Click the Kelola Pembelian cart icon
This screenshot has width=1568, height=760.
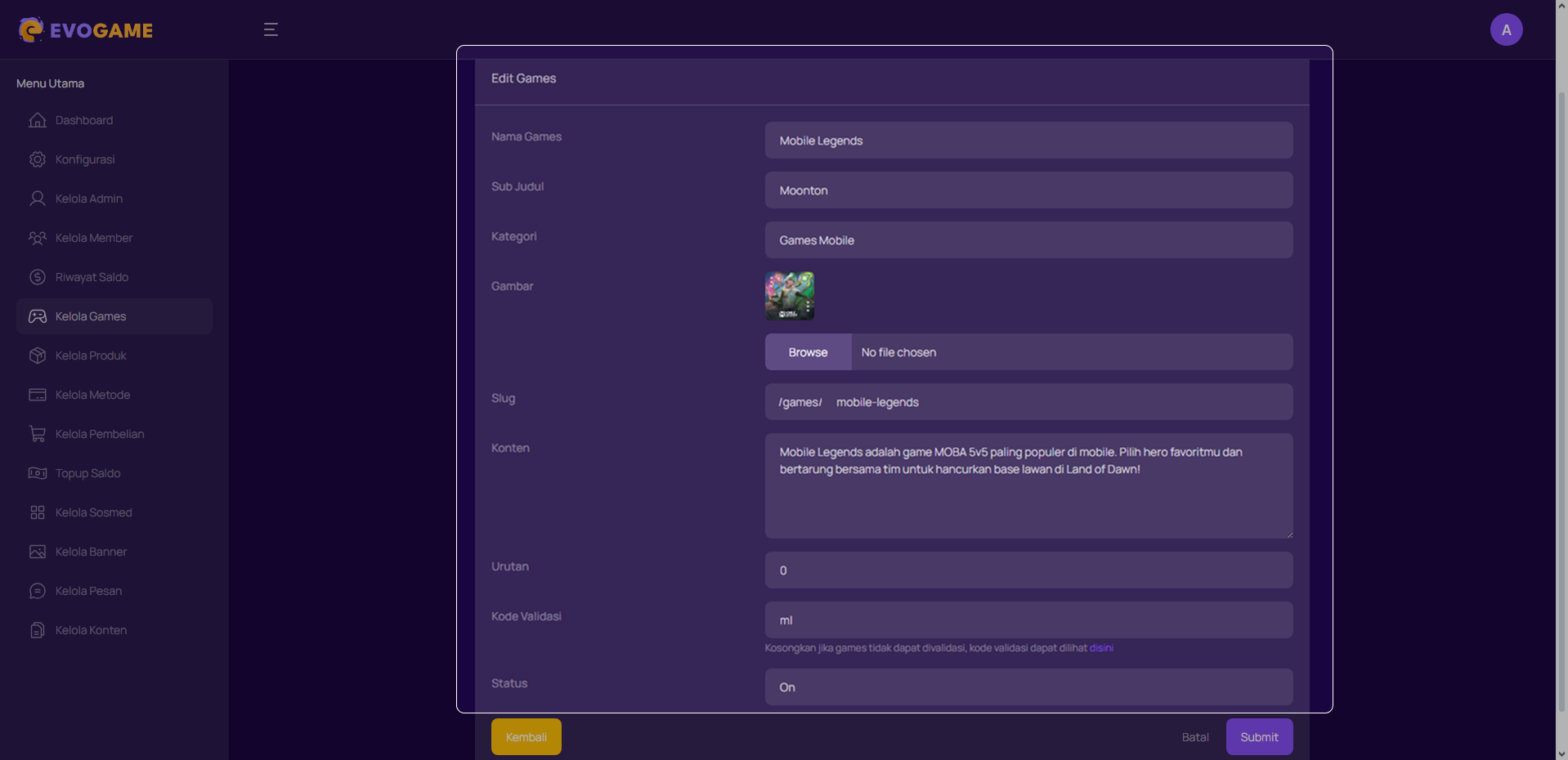pos(38,434)
